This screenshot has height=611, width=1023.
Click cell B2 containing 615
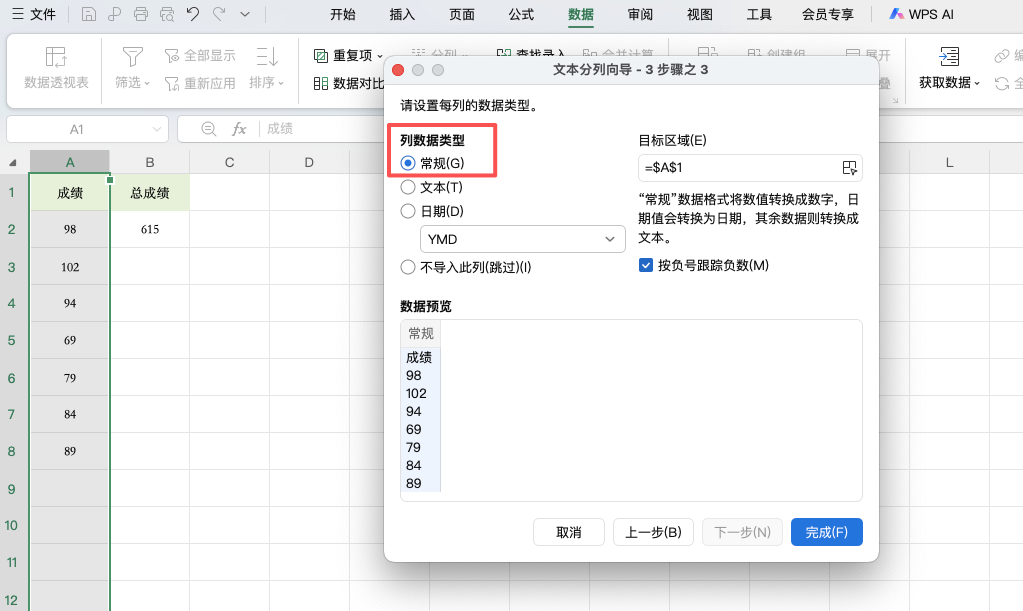point(149,230)
